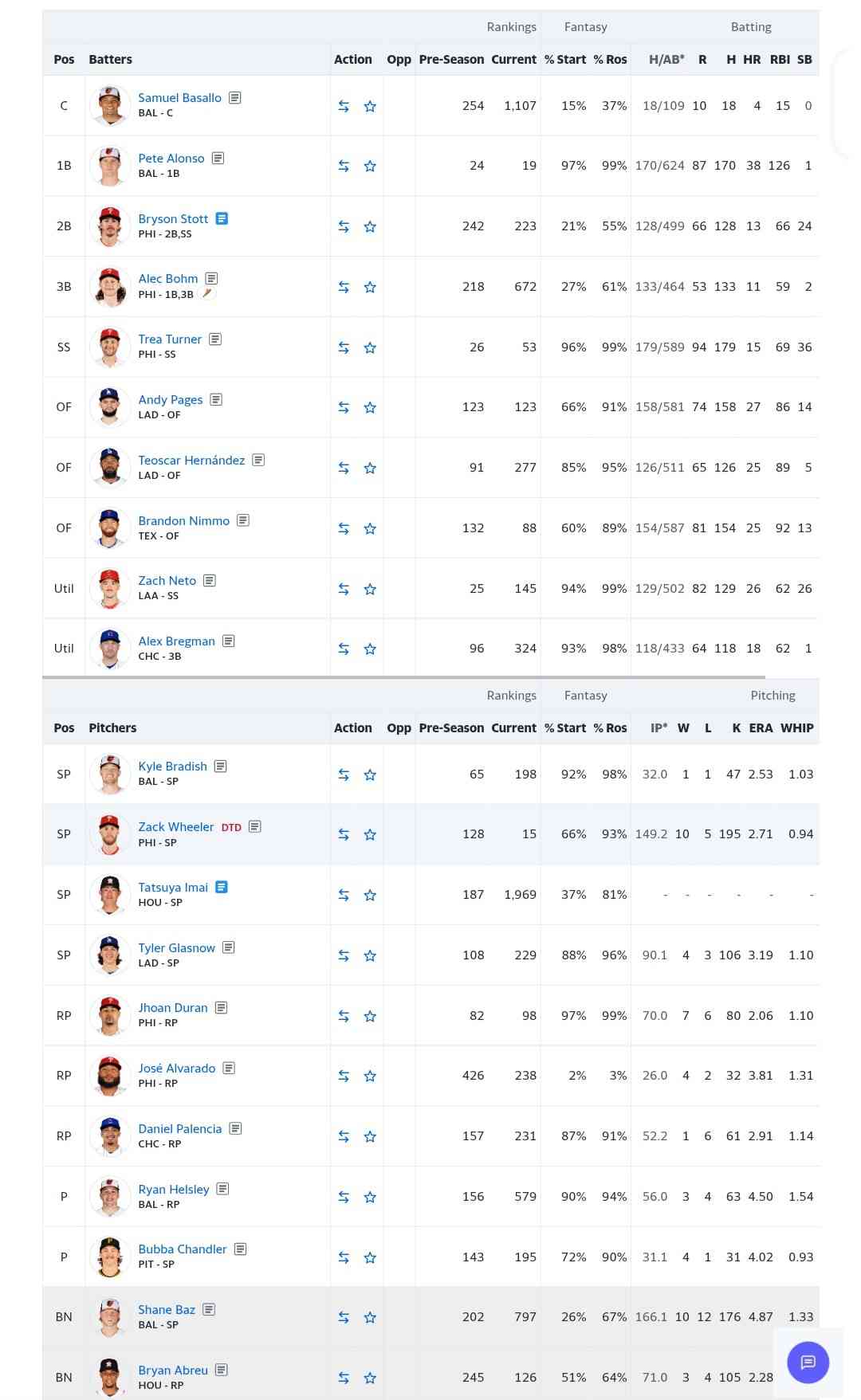Open Tatsuya Imai's blue note icon
Viewport: 861px width, 1400px height.
tap(222, 887)
